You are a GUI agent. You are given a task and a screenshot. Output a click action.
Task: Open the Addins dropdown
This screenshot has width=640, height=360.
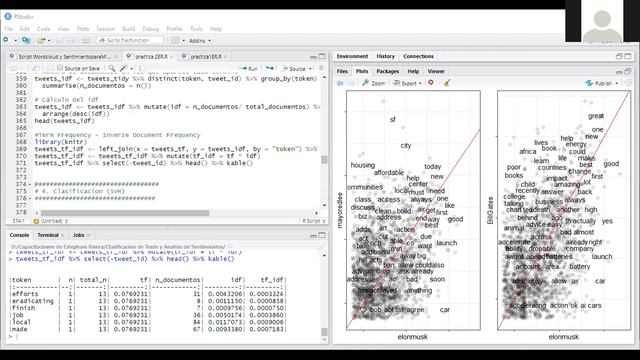pyautogui.click(x=200, y=40)
